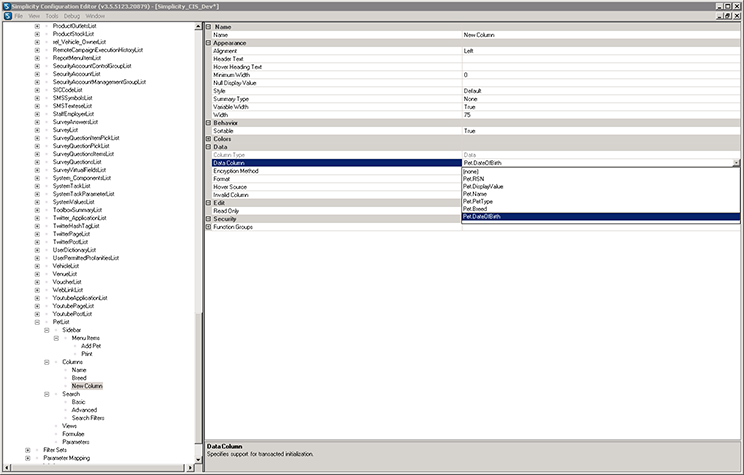The image size is (744, 475).
Task: Choose Pet.DisplayValue in the dropdown list
Action: tap(601, 186)
